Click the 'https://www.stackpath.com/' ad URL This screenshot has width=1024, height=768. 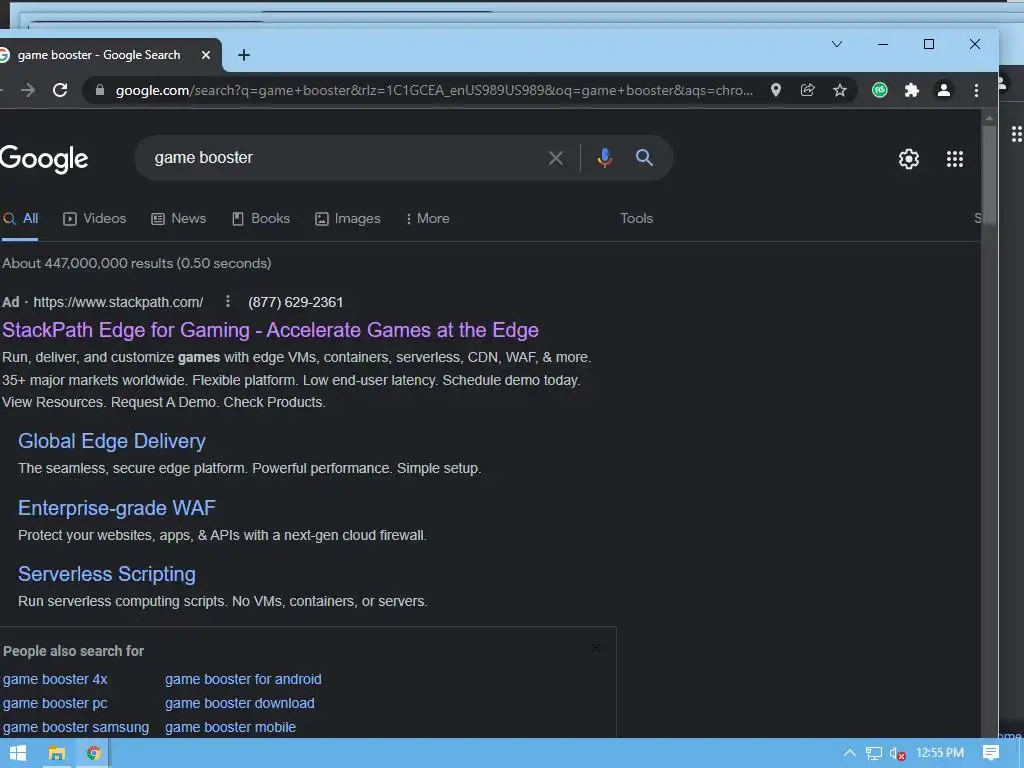[118, 302]
